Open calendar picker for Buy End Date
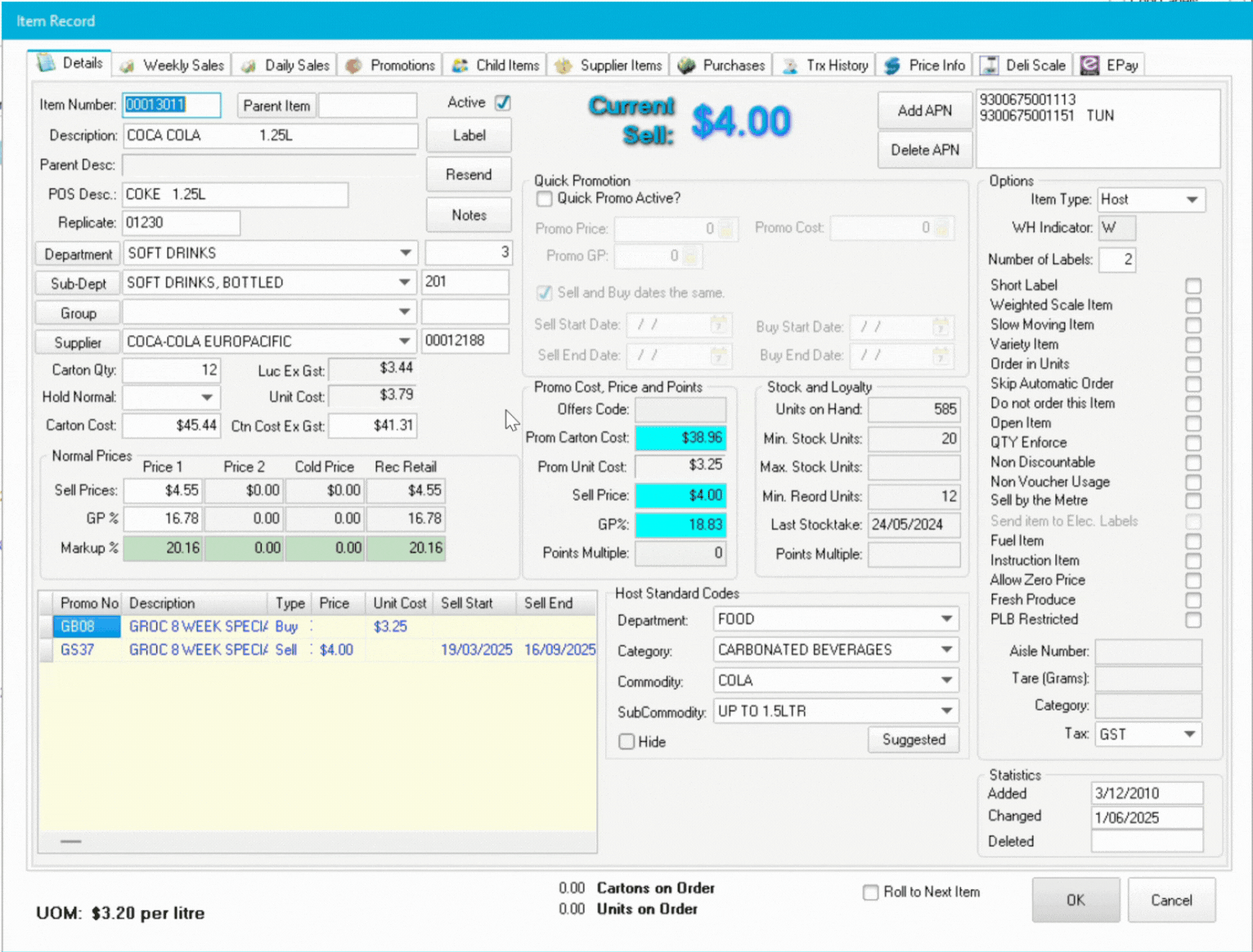This screenshot has width=1253, height=952. click(941, 355)
